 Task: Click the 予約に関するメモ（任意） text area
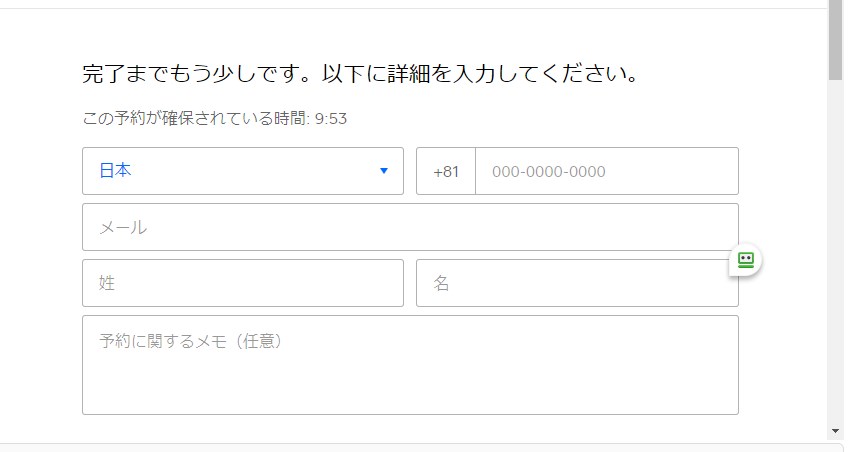(410, 365)
